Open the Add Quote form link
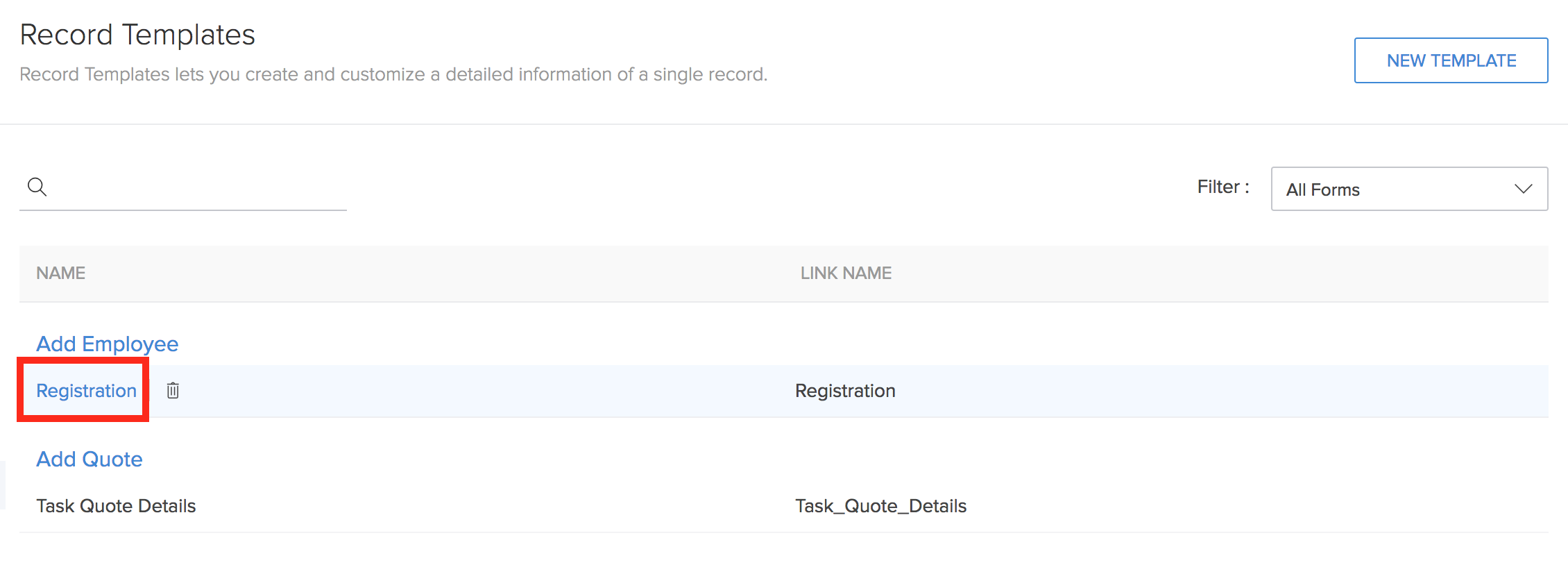Image resolution: width=1568 pixels, height=565 pixels. coord(89,459)
